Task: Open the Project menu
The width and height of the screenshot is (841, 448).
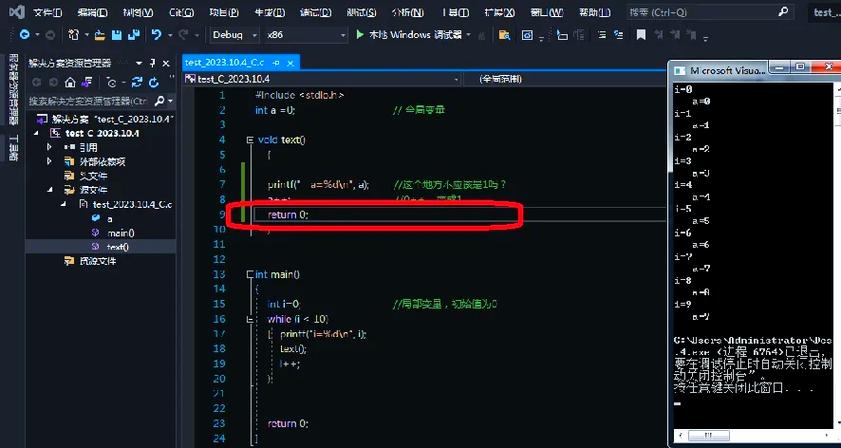Action: click(x=224, y=12)
